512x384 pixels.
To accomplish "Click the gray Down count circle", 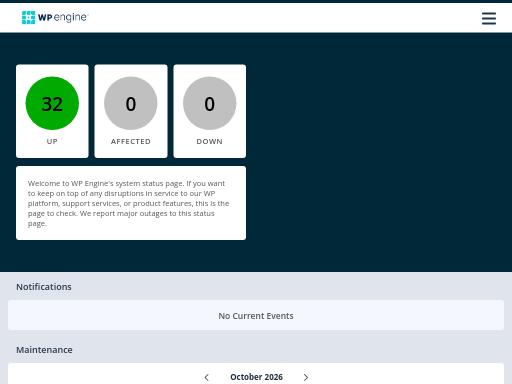I will 210,103.
